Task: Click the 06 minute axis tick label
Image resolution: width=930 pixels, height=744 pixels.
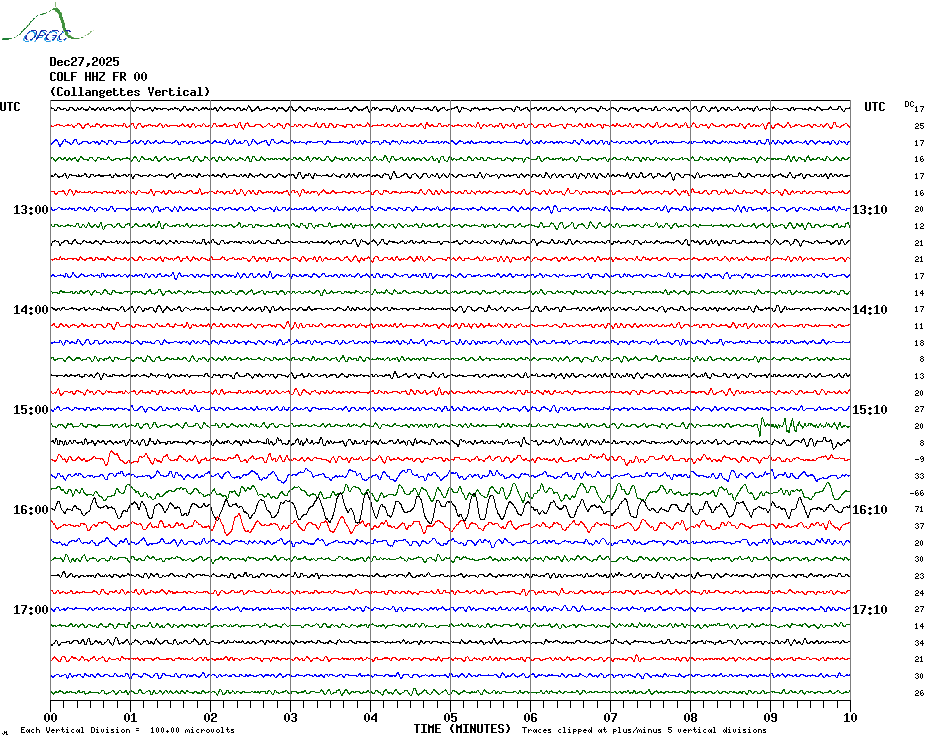Action: [x=531, y=717]
